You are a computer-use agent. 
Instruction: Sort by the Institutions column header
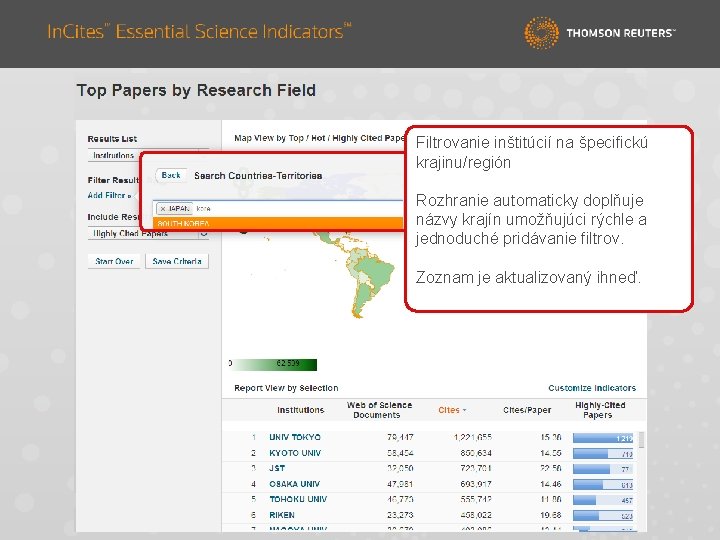301,410
